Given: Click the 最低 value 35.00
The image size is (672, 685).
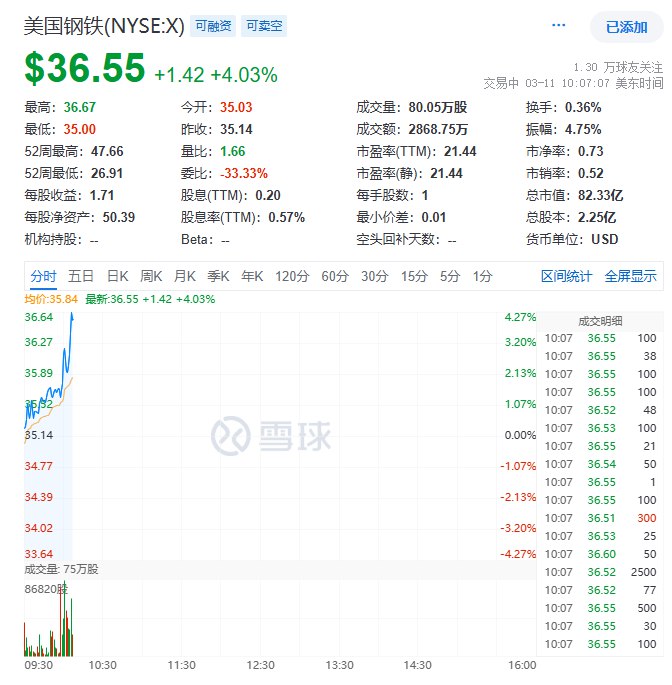Looking at the screenshot, I should 80,129.
